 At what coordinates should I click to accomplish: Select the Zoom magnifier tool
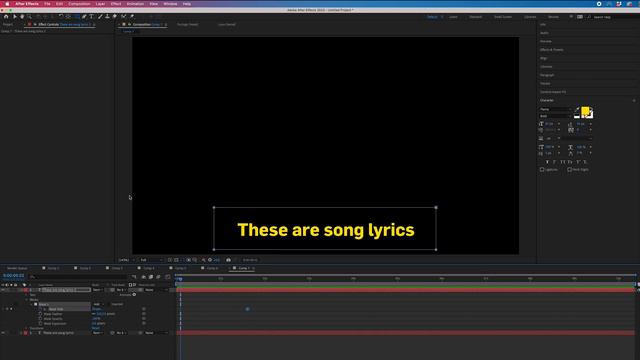point(29,17)
